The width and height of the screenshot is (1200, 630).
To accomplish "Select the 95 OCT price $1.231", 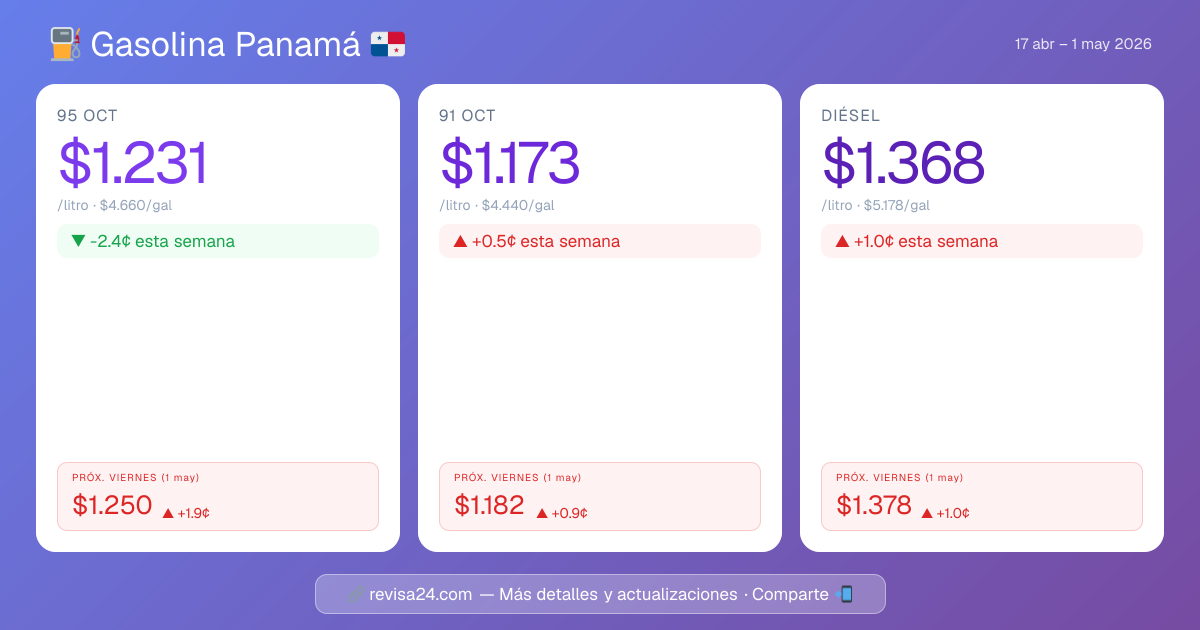I will (x=133, y=163).
